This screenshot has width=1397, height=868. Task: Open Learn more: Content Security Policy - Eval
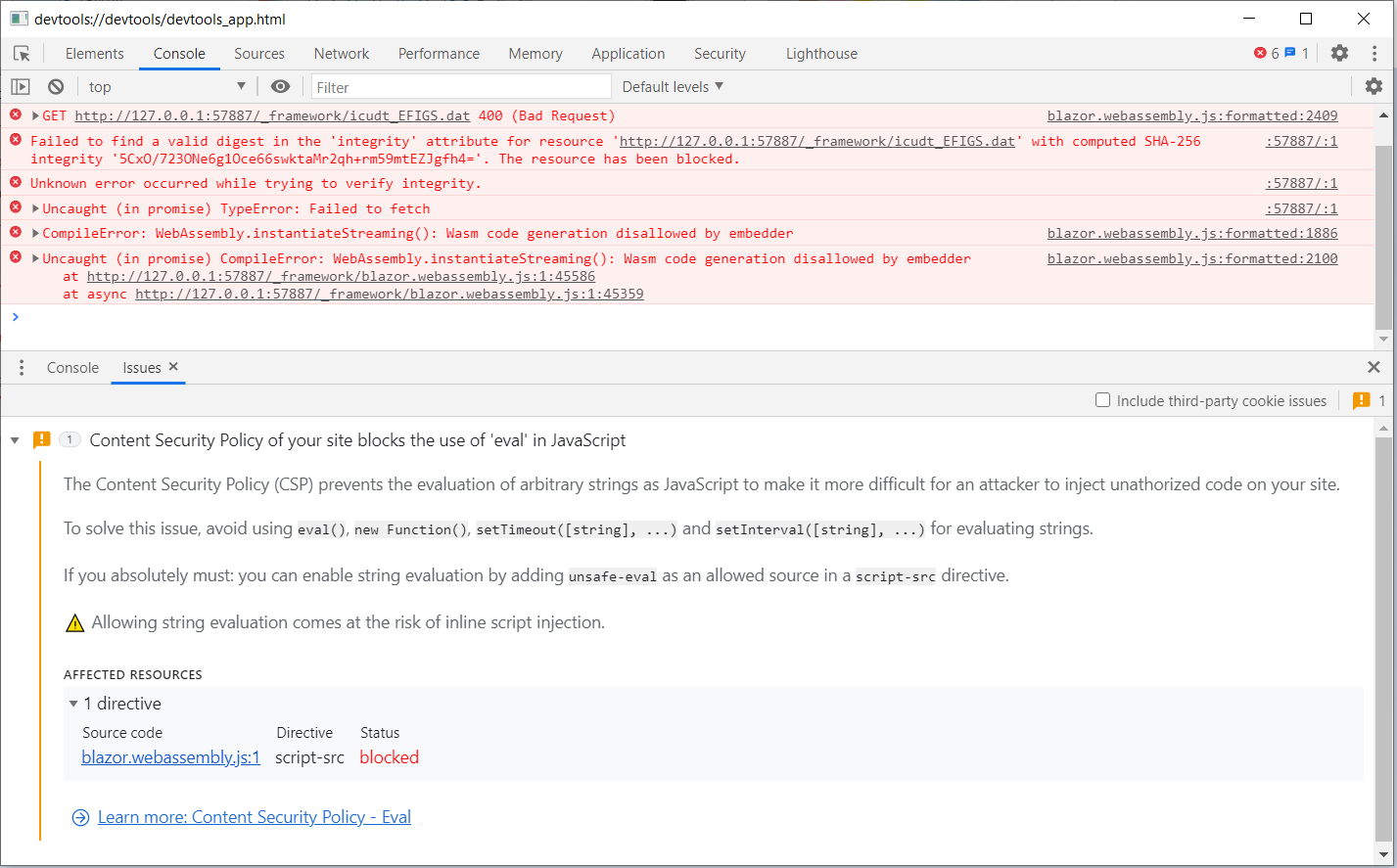254,817
